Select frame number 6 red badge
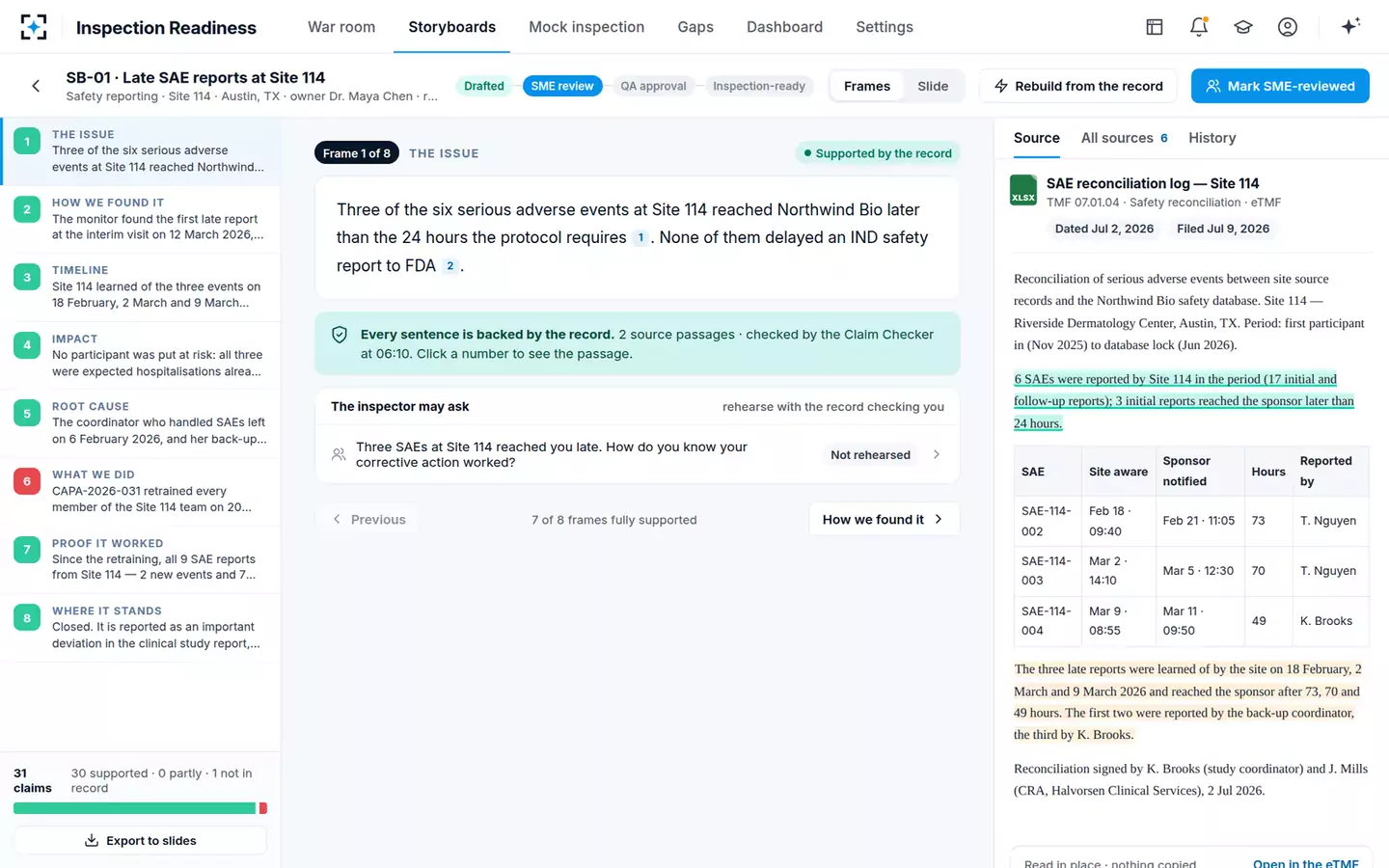The image size is (1389, 868). tap(27, 481)
